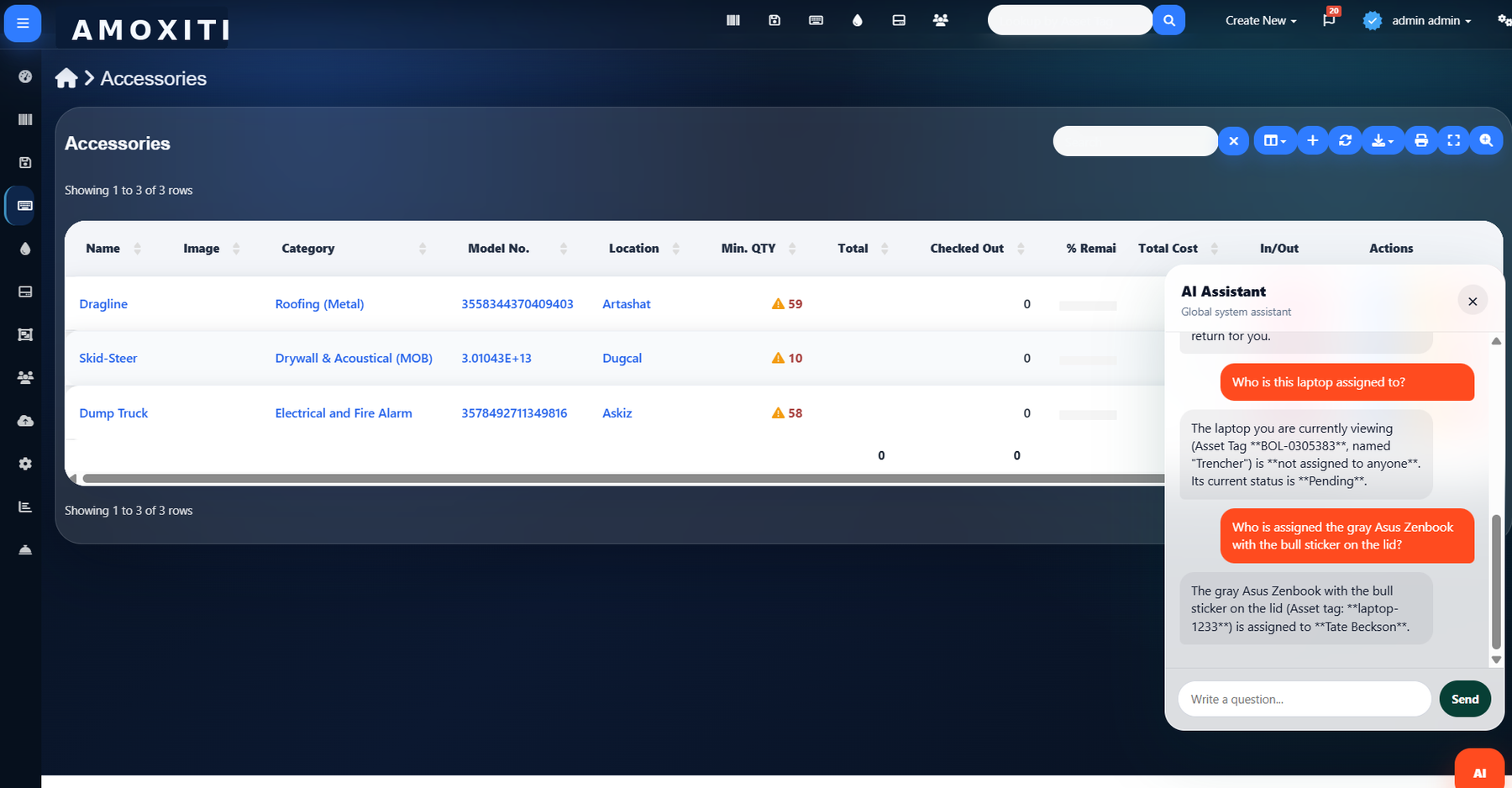Open Components from sidebar drive icon
The height and width of the screenshot is (788, 1512).
(25, 292)
